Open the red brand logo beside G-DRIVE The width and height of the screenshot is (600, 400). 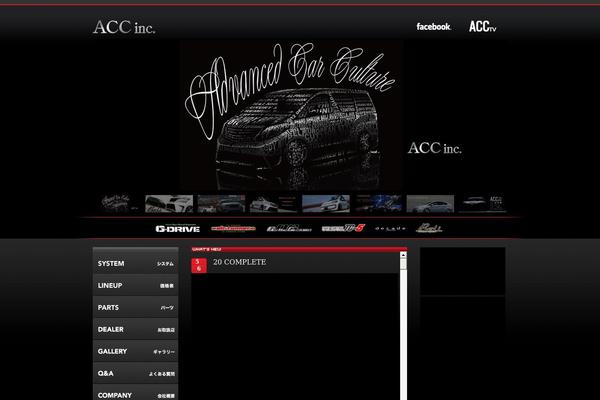click(x=233, y=229)
